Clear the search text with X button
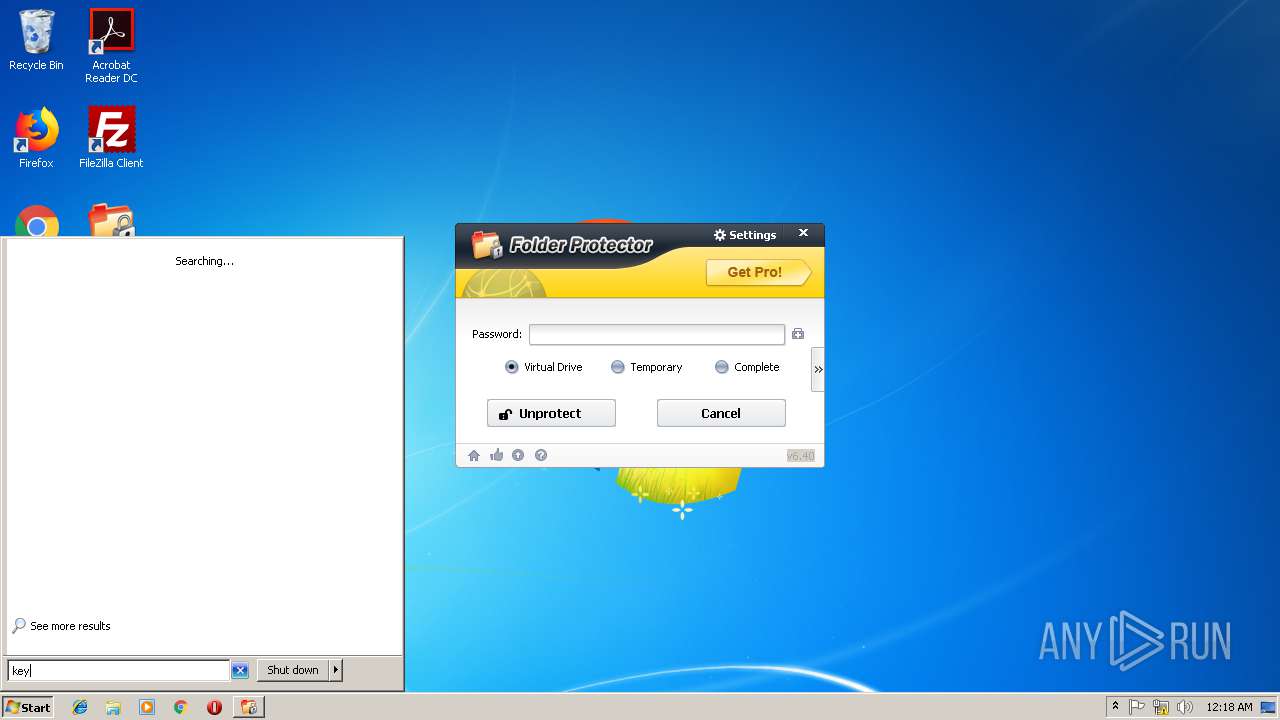Image resolution: width=1280 pixels, height=720 pixels. click(x=240, y=670)
